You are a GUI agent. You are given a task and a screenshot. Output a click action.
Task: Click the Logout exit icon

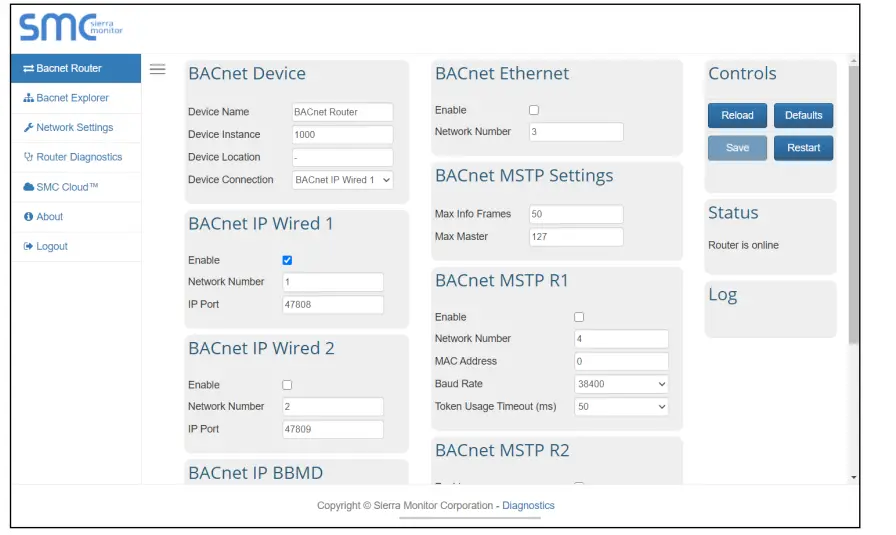(28, 246)
